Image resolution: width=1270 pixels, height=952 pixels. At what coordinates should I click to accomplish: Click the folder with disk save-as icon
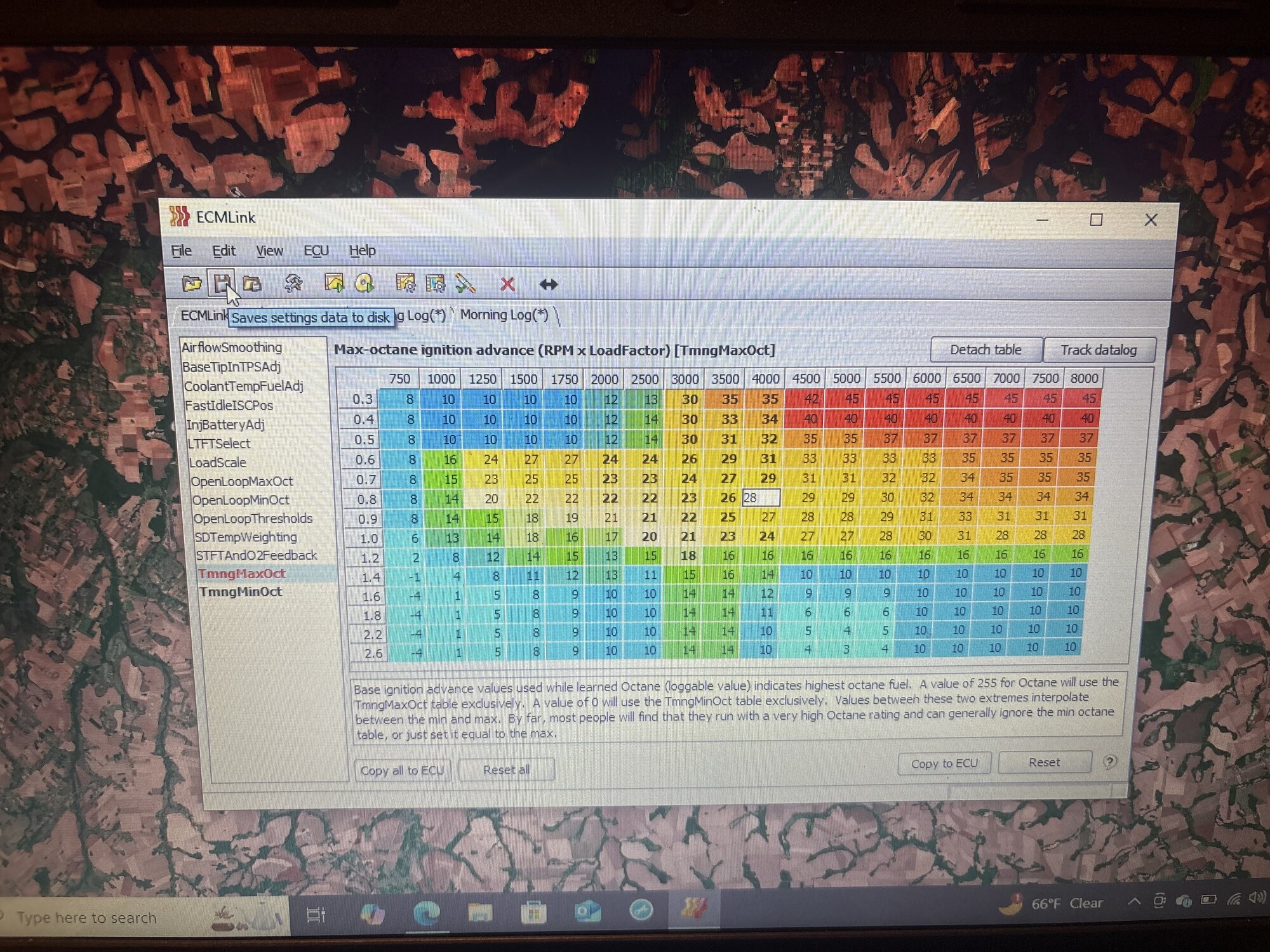point(252,284)
